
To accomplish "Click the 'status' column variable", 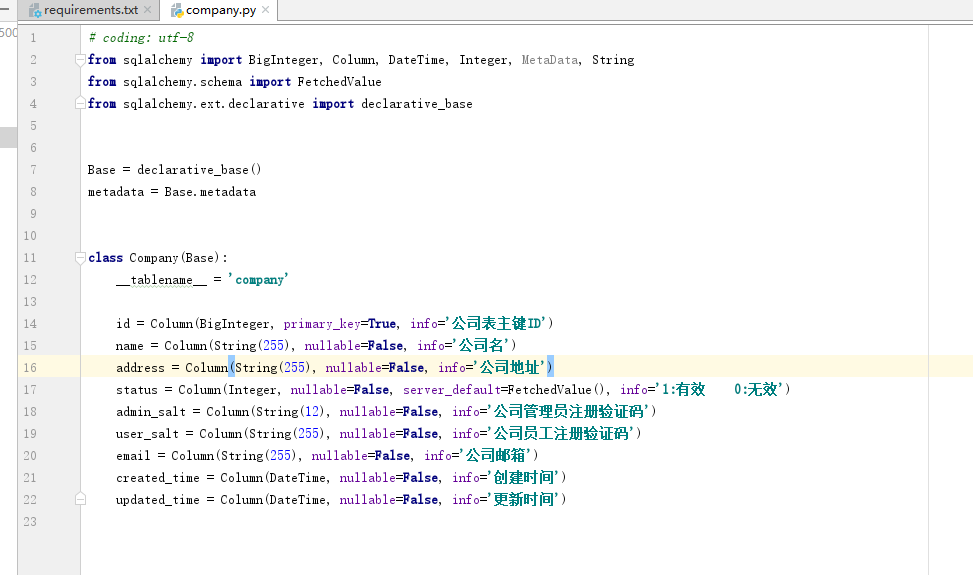I will point(137,390).
